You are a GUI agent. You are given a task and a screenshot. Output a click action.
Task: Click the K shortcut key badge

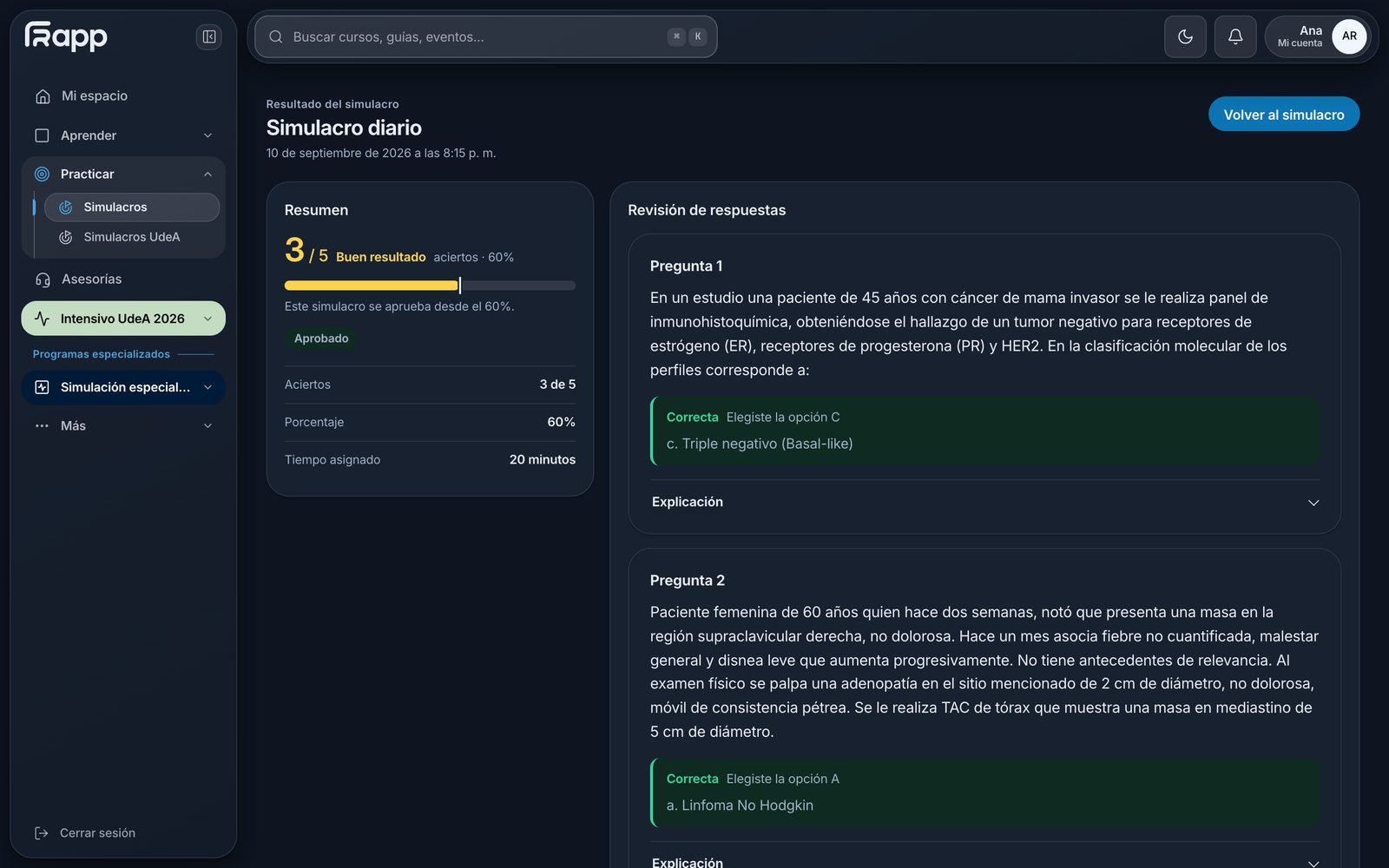click(x=698, y=36)
